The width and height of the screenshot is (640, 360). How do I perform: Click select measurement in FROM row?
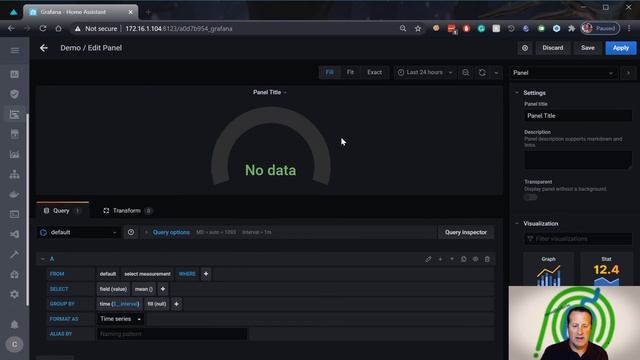147,274
